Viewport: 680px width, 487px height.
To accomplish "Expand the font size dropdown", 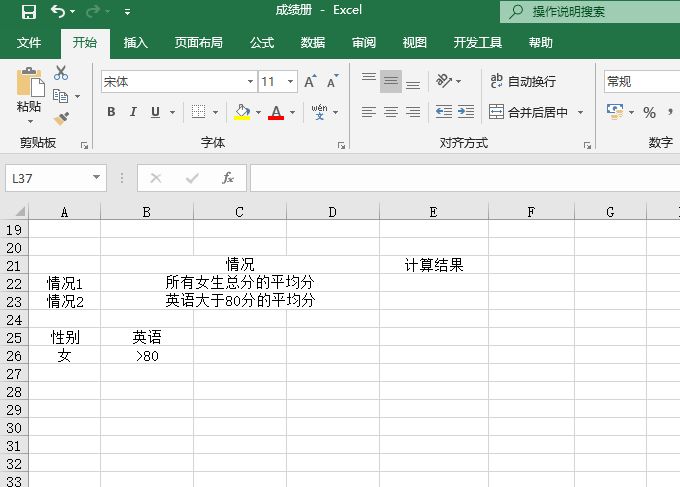I will pos(291,82).
